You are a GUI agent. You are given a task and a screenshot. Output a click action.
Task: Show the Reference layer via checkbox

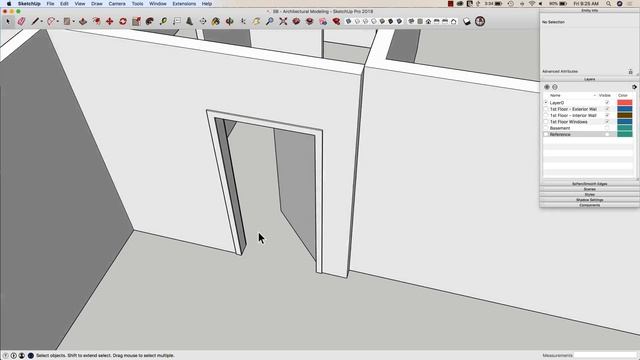607,134
